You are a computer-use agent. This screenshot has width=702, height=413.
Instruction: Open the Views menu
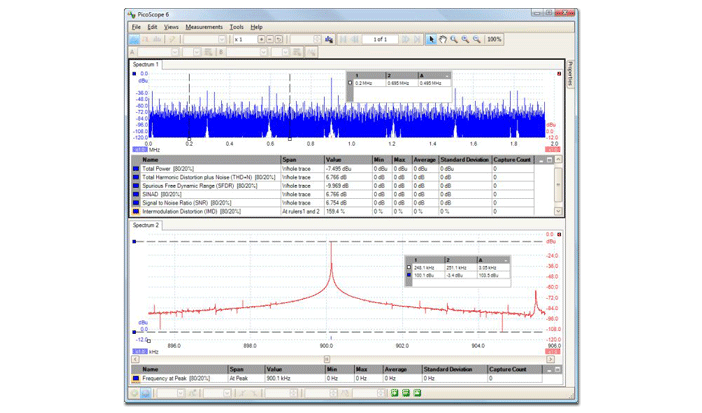point(171,27)
